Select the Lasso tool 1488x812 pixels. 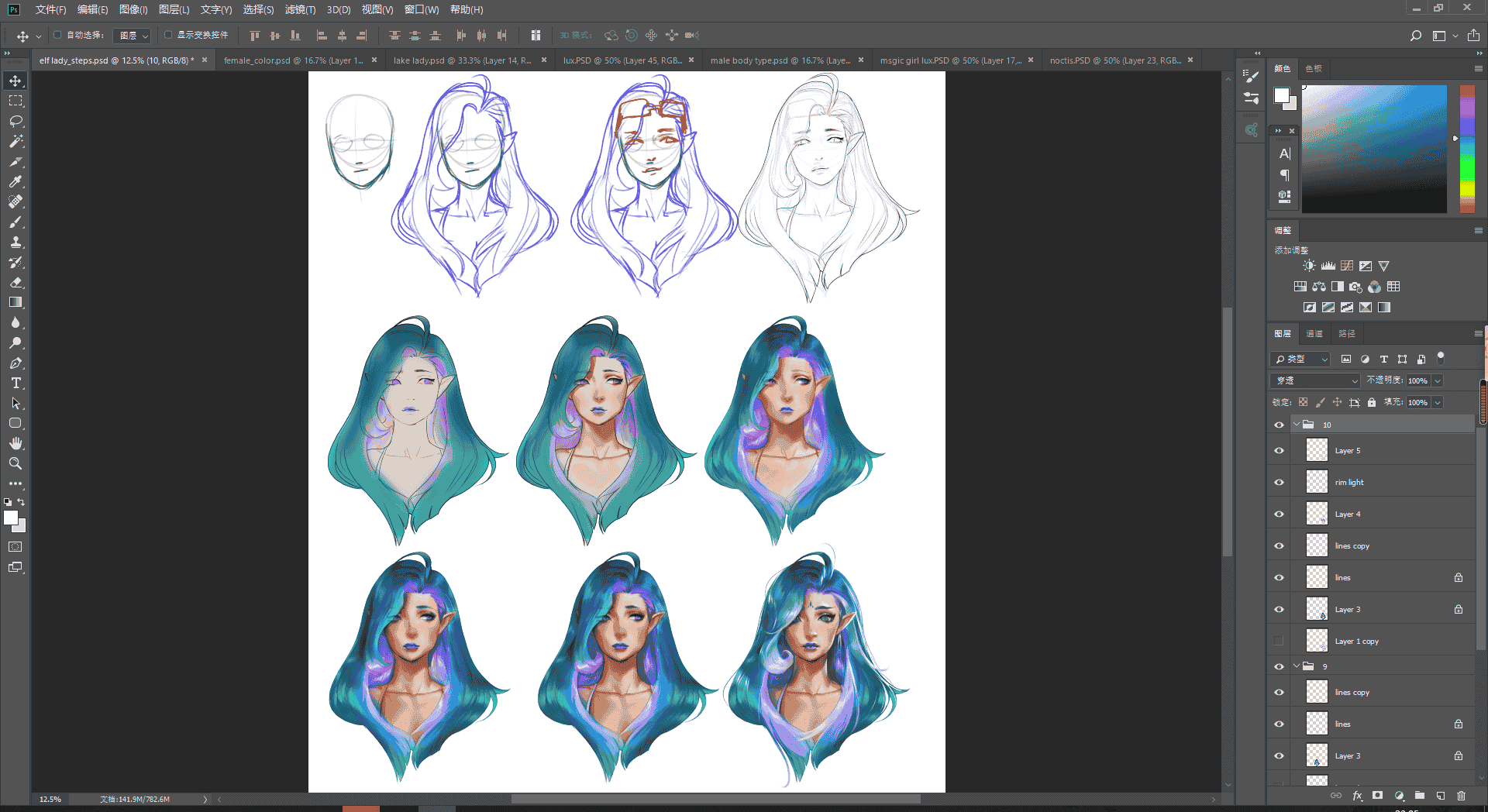15,121
